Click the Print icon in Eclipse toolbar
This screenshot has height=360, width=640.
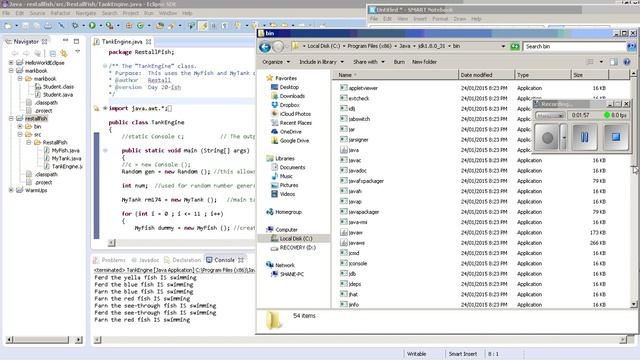(x=48, y=25)
